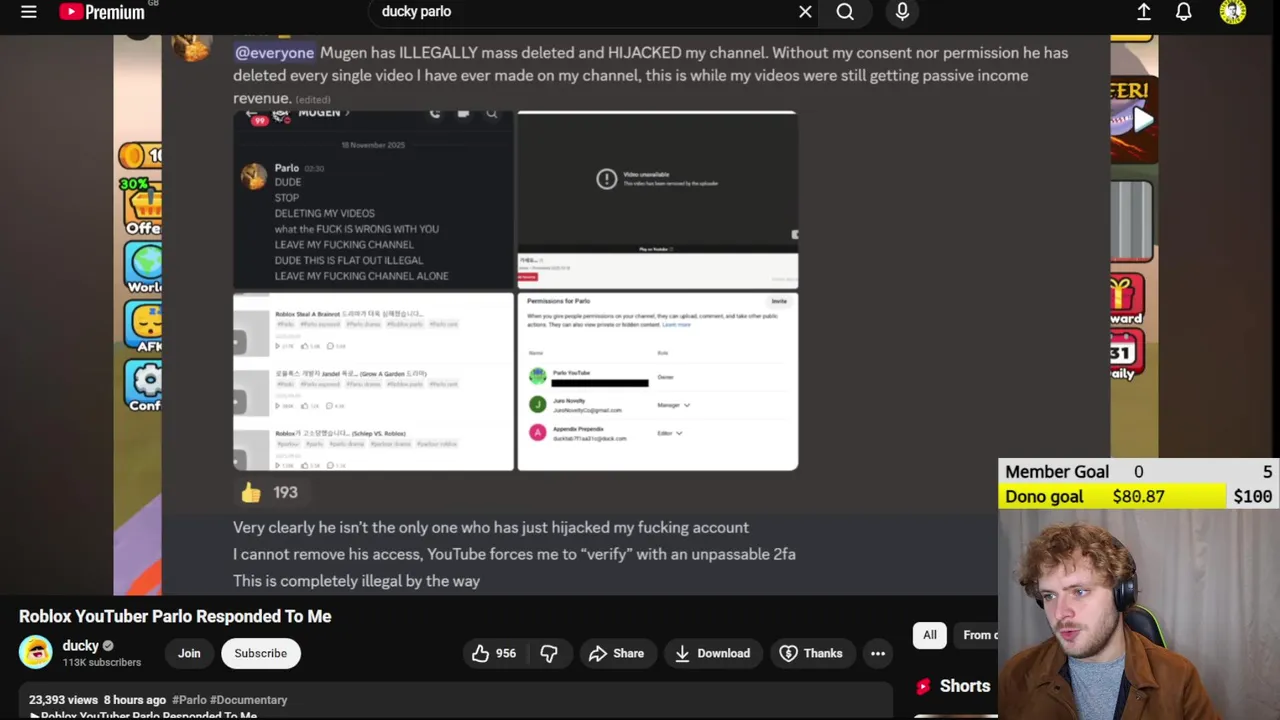This screenshot has height=720, width=1280.
Task: Click the World icon in game sidebar
Action: [144, 268]
